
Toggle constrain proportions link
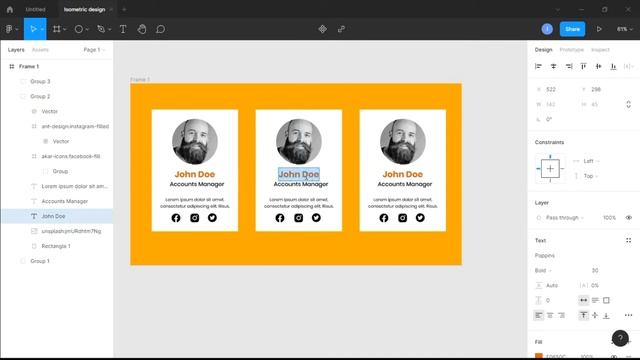(x=629, y=104)
